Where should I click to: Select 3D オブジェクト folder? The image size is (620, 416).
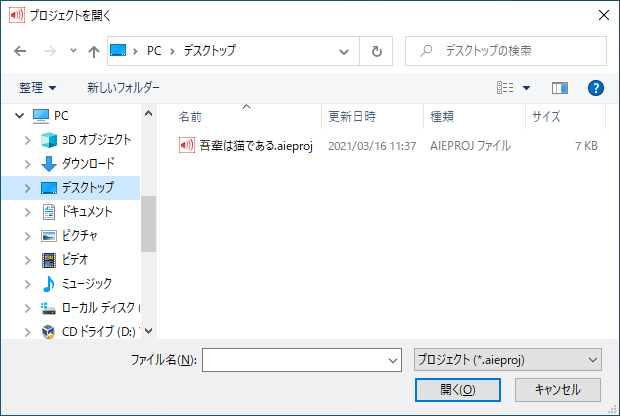[96, 140]
